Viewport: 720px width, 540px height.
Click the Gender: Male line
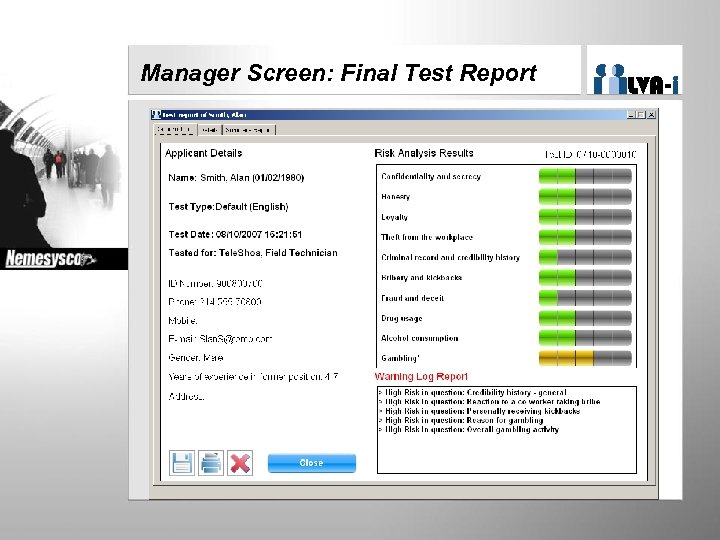(196, 358)
